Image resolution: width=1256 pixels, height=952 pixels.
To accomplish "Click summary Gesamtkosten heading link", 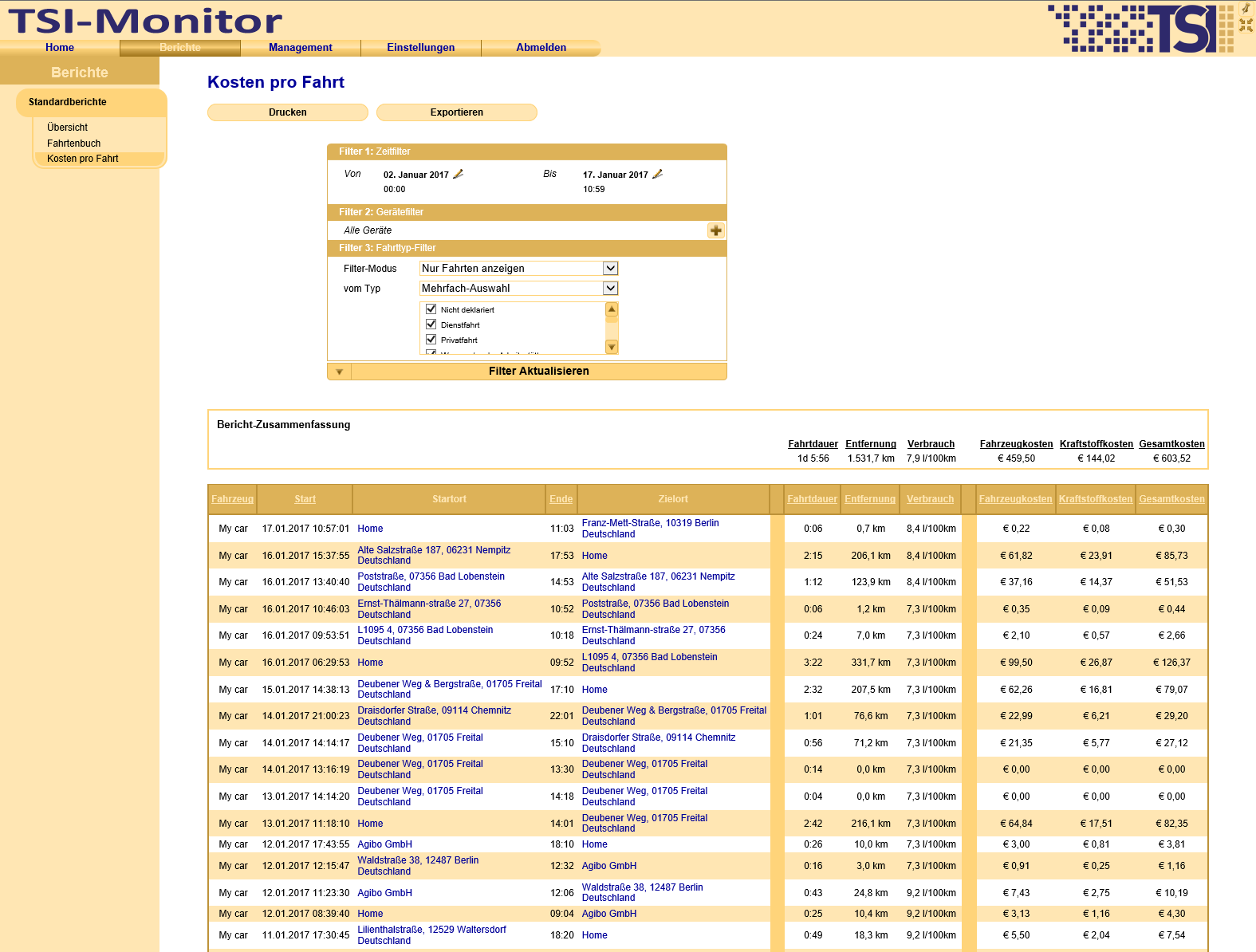I will coord(1171,444).
